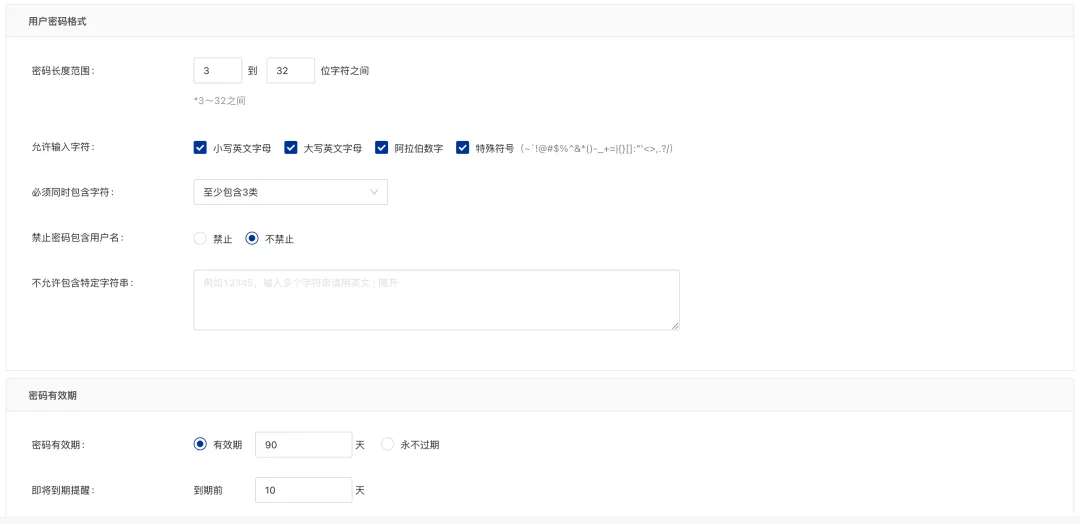Toggle the 特殊符号 checkbox
The image size is (1080, 524).
point(463,147)
